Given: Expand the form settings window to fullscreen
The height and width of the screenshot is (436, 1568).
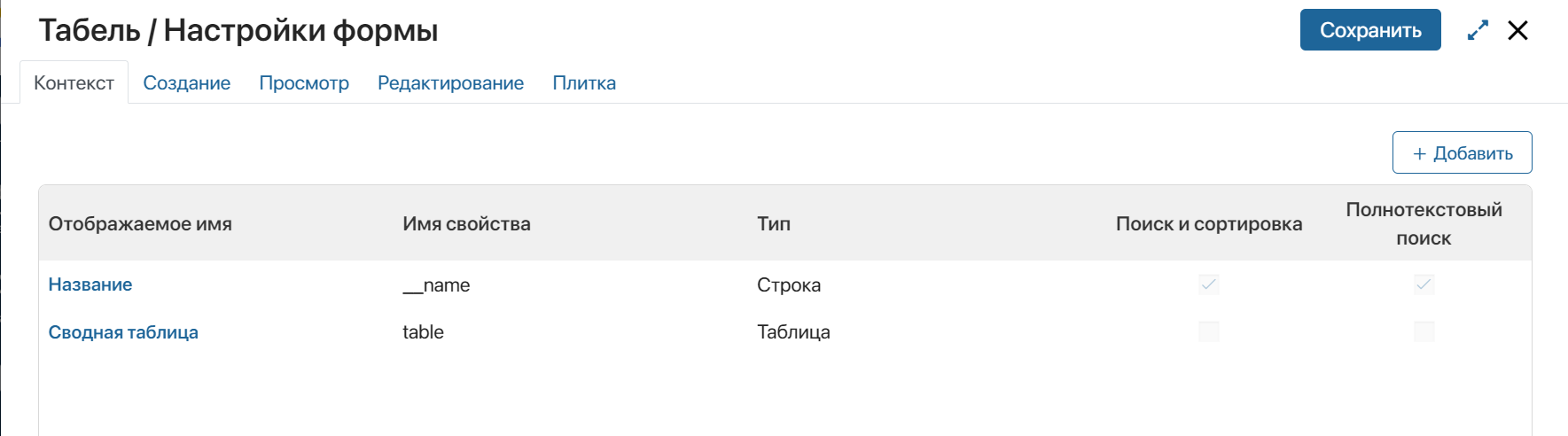Looking at the screenshot, I should pyautogui.click(x=1478, y=30).
